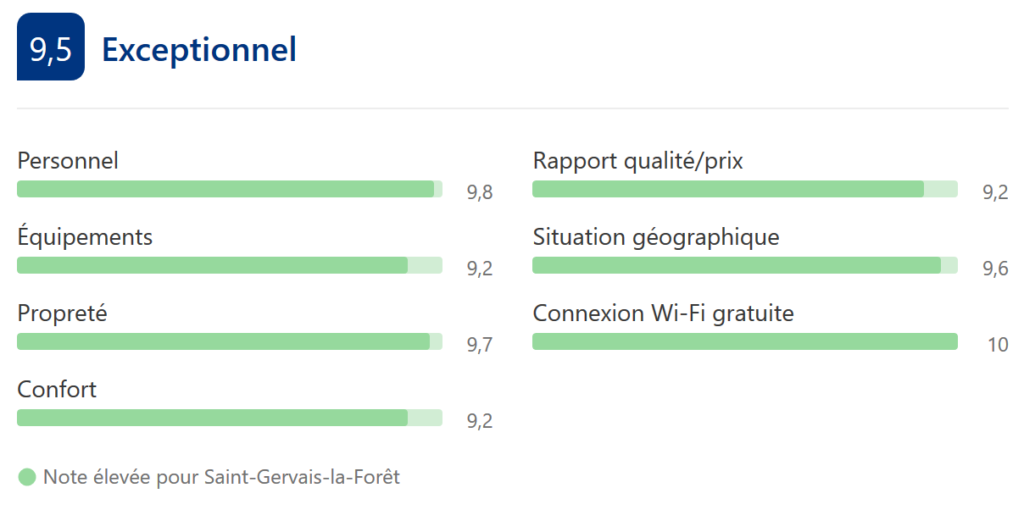
Task: Click the 9,8 Personnel score value
Action: click(x=479, y=193)
